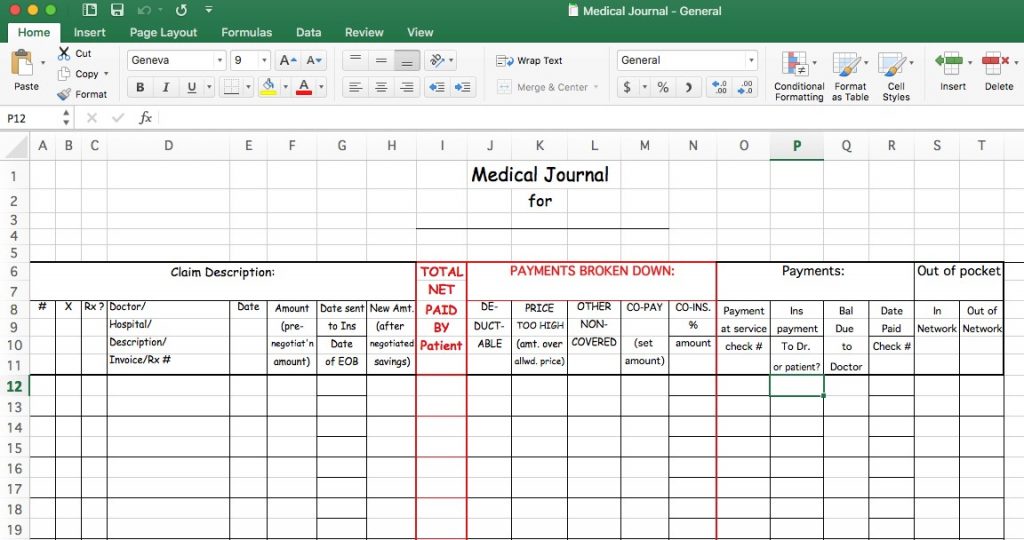Open the Geneva font name dropdown
This screenshot has height=540, width=1024.
pos(219,60)
